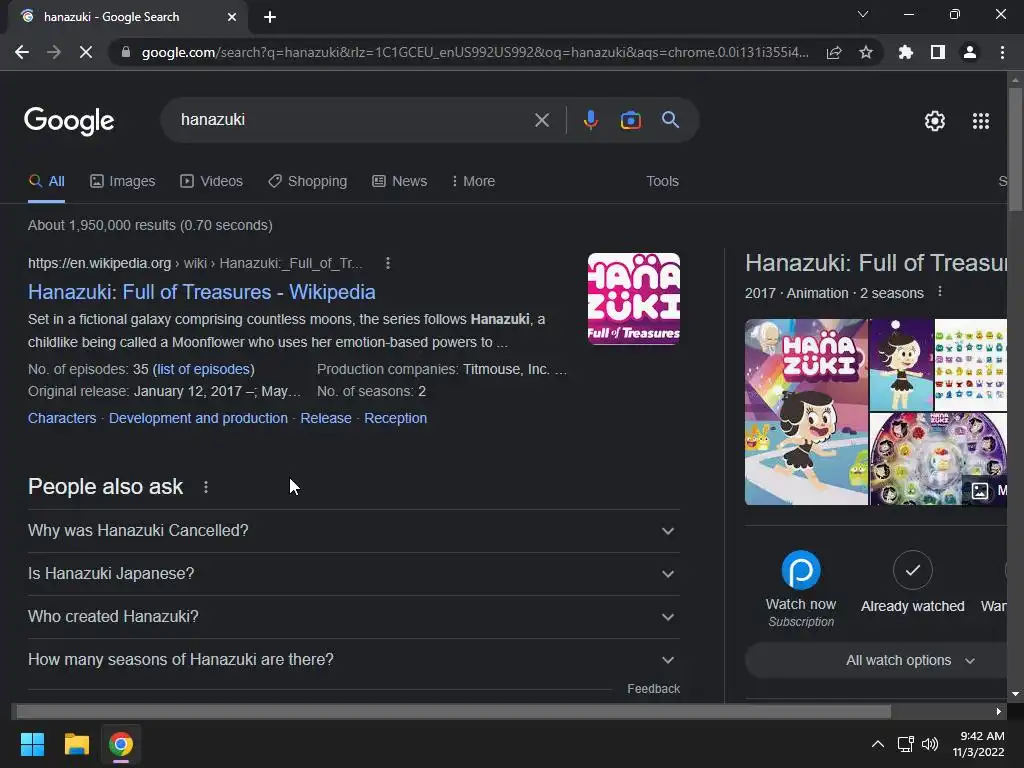The width and height of the screenshot is (1024, 768).
Task: Expand How many seasons of Hanazuki question
Action: click(353, 660)
